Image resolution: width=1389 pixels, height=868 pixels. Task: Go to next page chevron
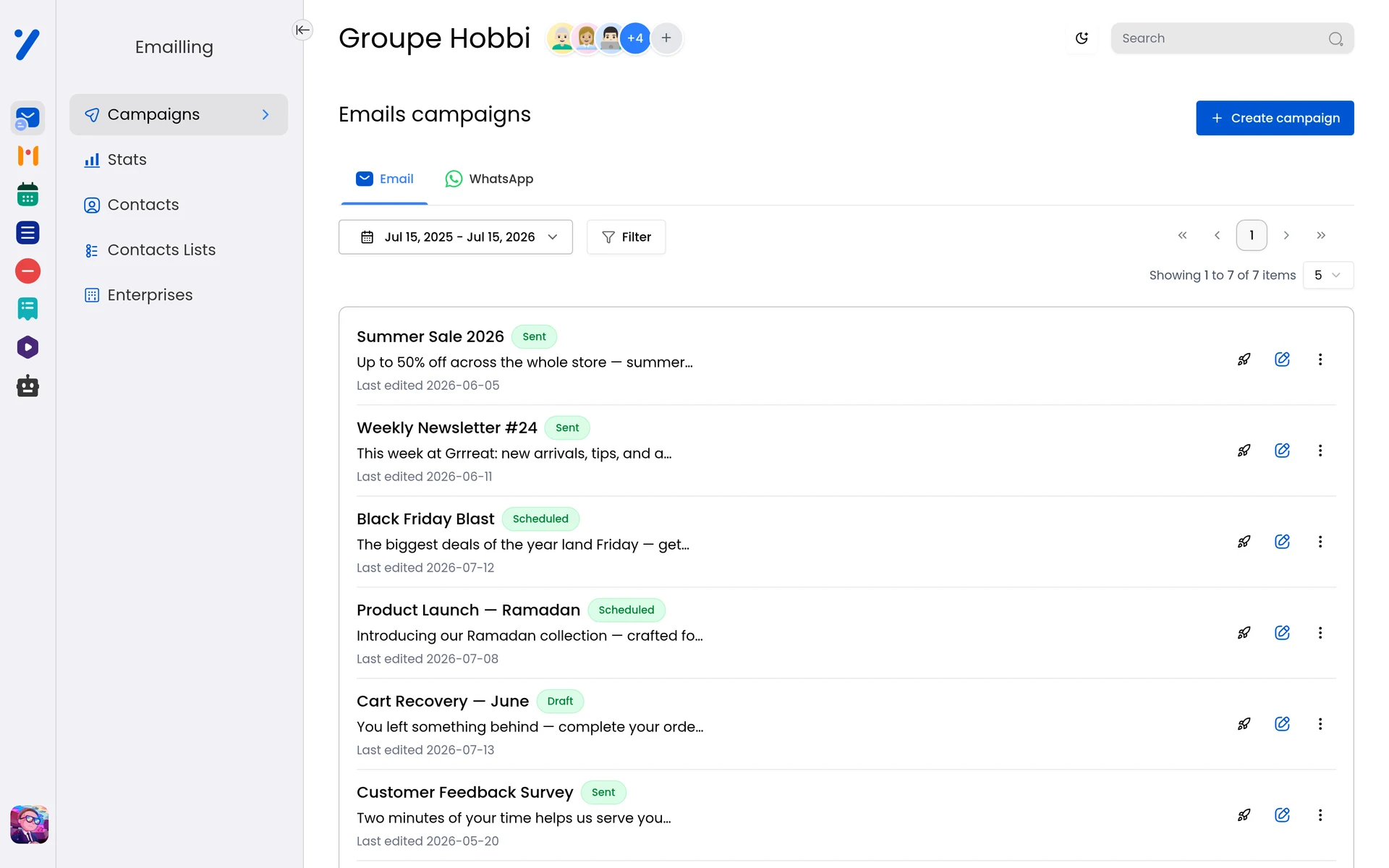pyautogui.click(x=1286, y=235)
